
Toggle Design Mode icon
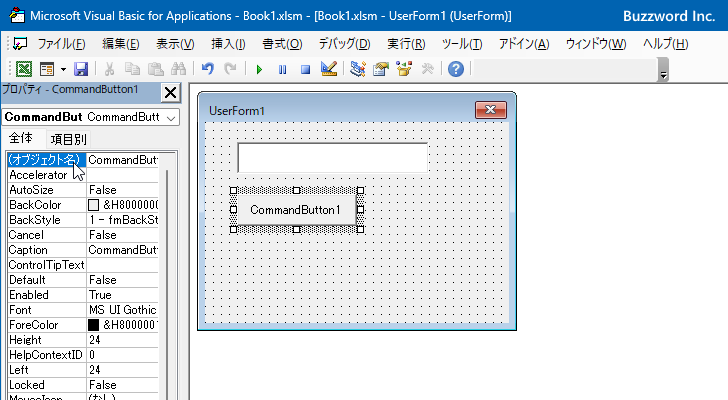point(329,69)
